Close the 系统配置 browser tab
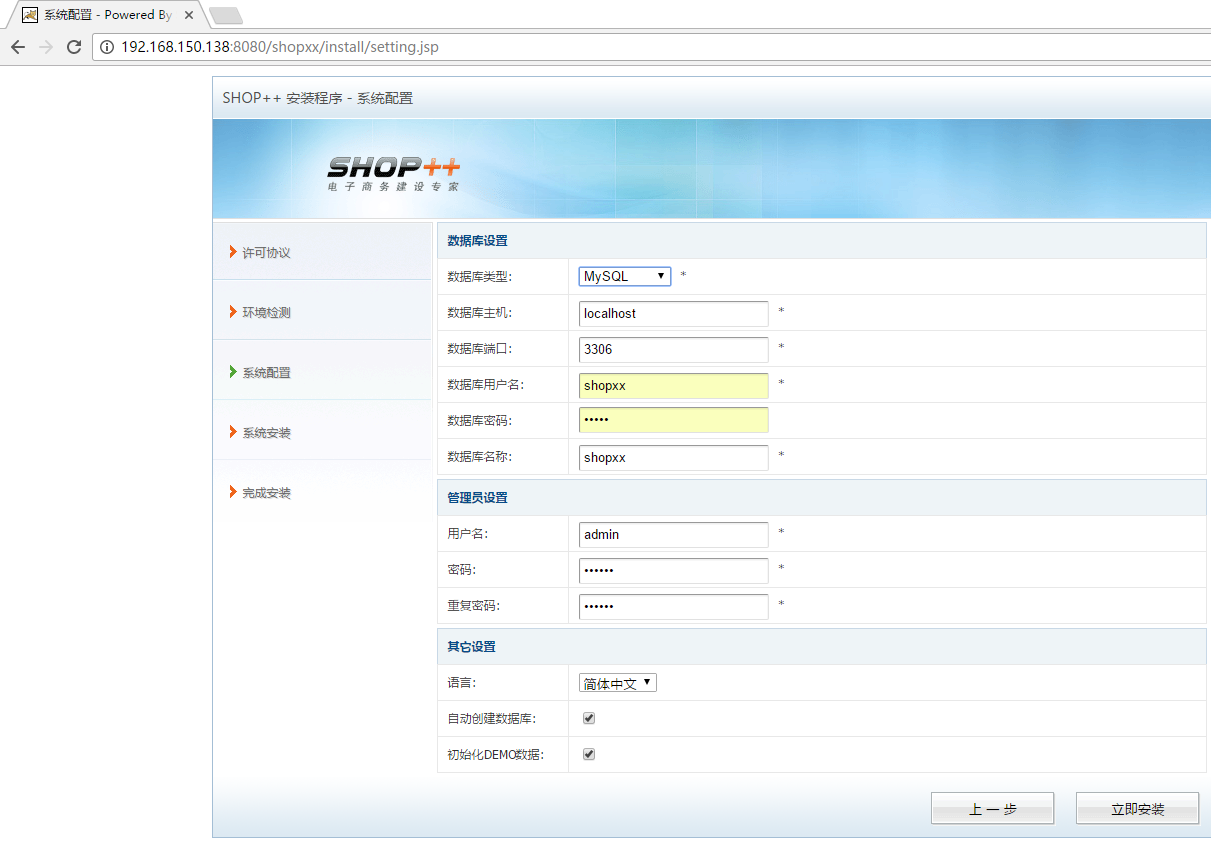The width and height of the screenshot is (1211, 841). point(189,15)
